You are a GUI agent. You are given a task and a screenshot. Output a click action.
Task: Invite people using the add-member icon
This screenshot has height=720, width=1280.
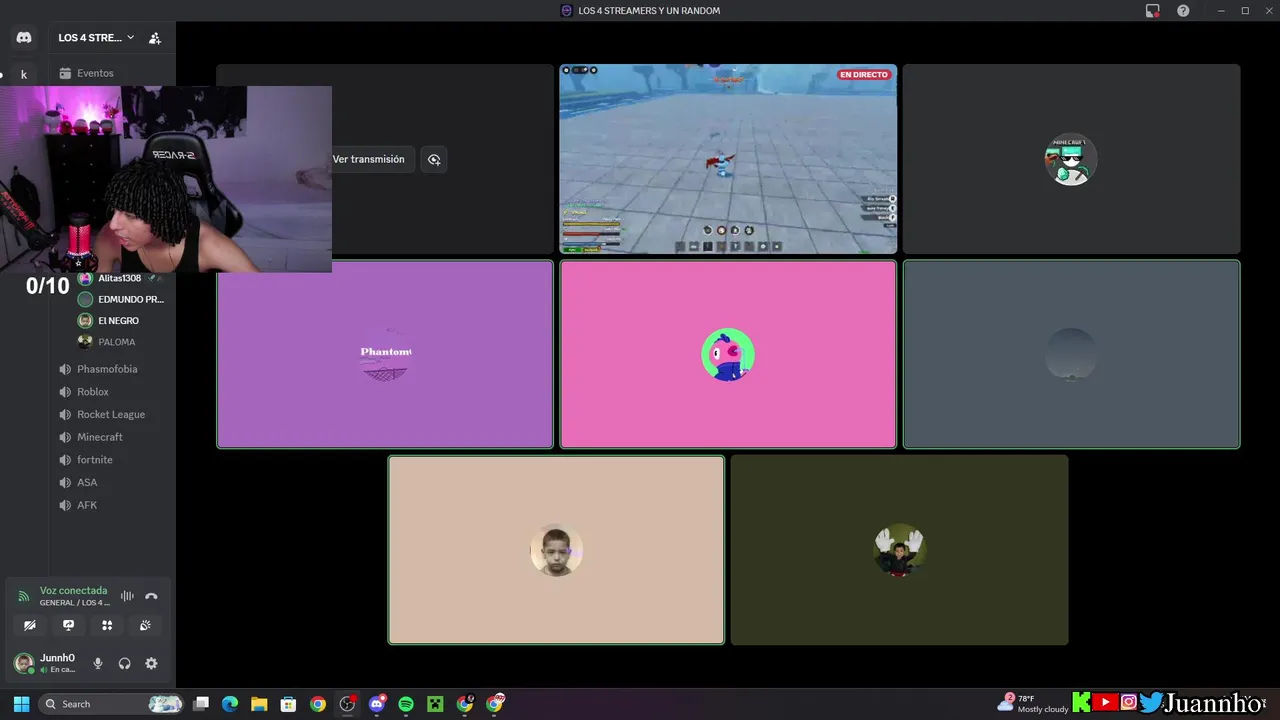155,38
